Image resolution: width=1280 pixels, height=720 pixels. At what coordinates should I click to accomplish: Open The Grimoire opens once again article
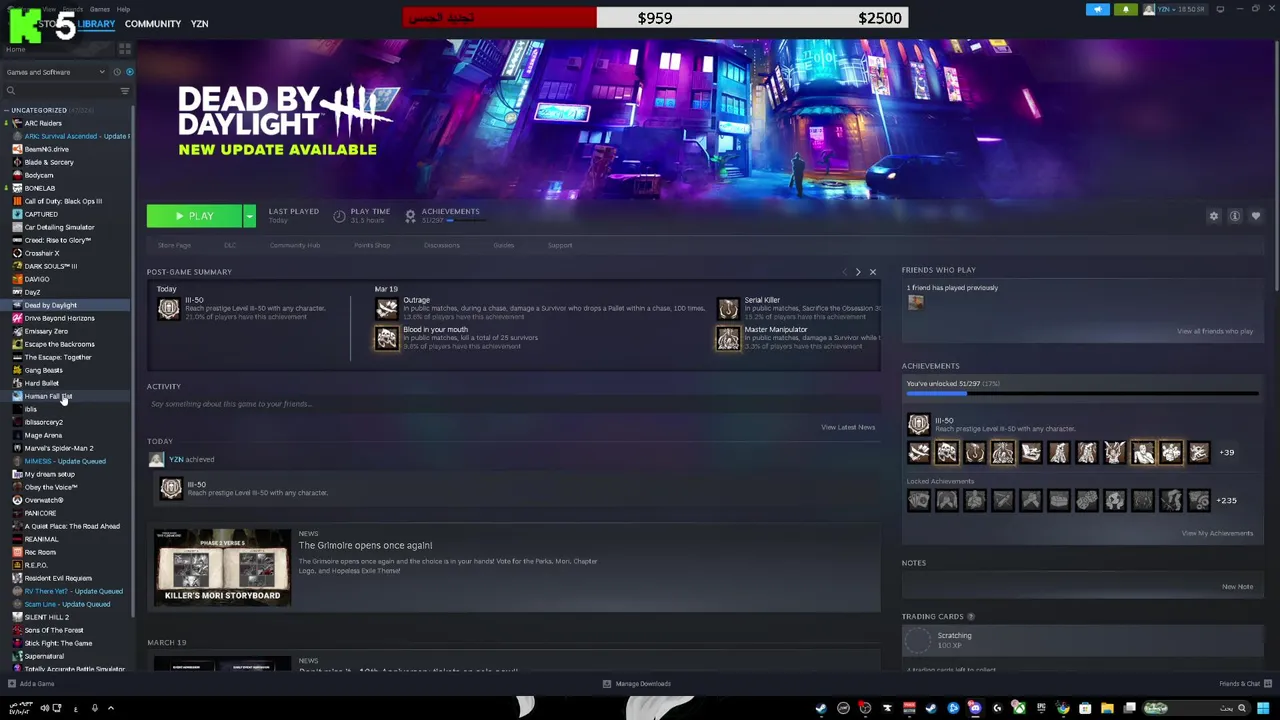pyautogui.click(x=365, y=545)
